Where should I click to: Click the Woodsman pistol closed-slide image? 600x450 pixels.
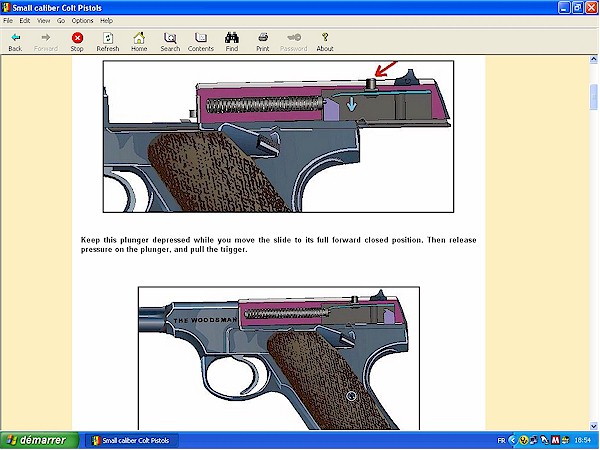pos(279,358)
